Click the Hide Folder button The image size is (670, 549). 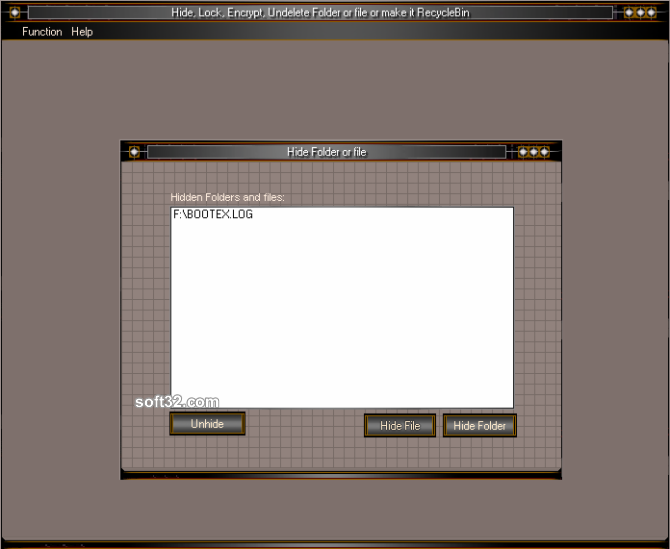click(x=479, y=426)
